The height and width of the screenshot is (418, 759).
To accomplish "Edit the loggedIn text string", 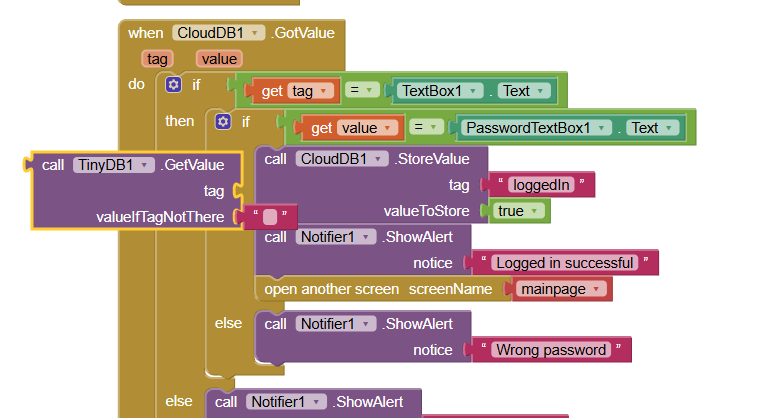I will coord(538,185).
